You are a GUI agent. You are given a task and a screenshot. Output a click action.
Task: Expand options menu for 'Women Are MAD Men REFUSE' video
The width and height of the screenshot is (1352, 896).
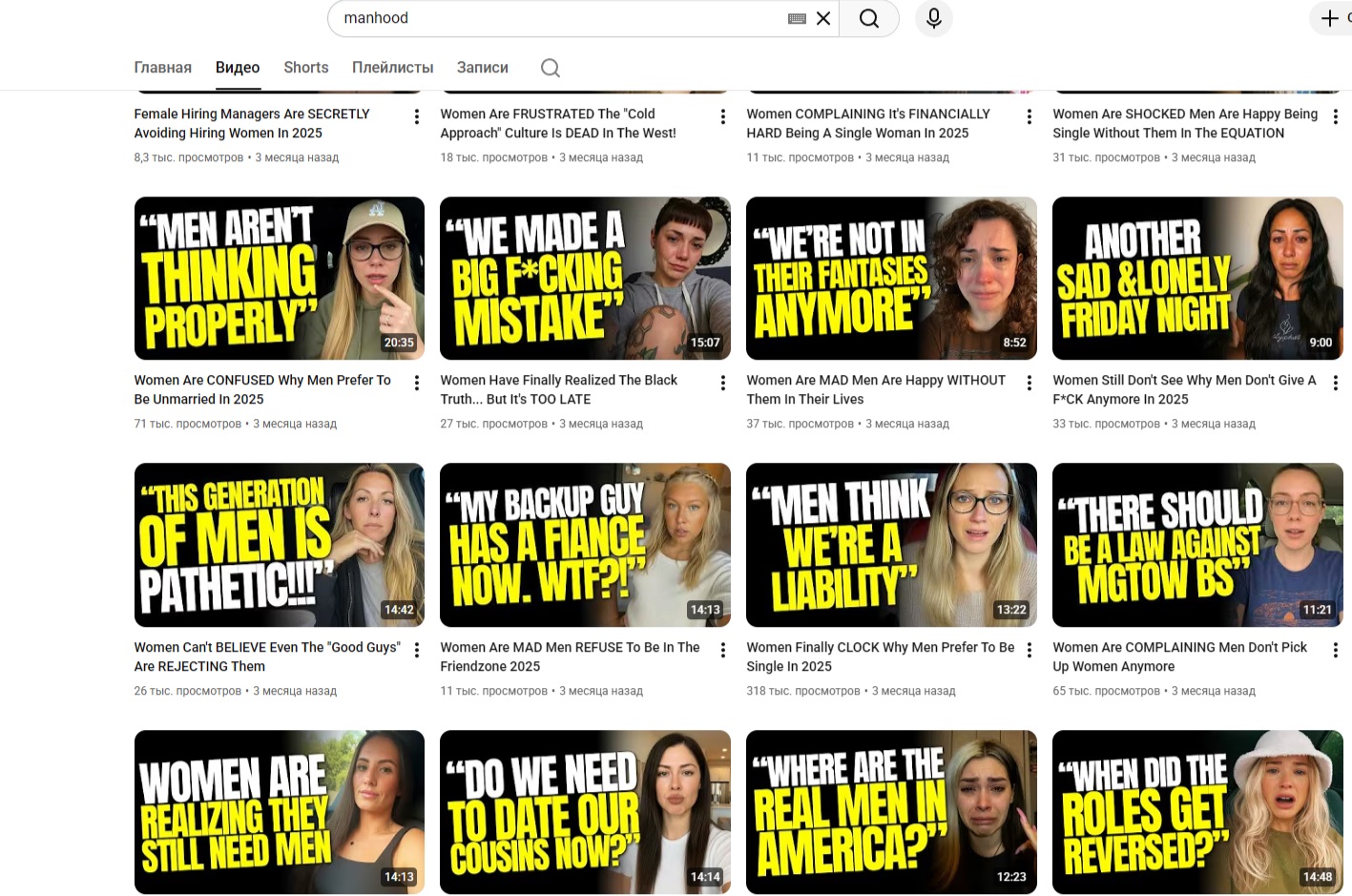[x=722, y=650]
